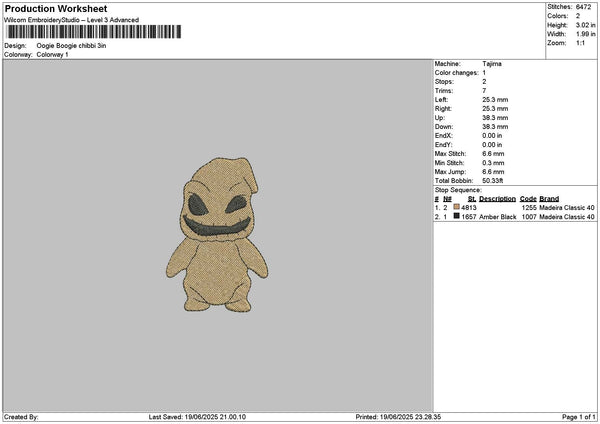Viewport: 600px width, 424px height.
Task: Click the N# column header
Action: [x=448, y=198]
